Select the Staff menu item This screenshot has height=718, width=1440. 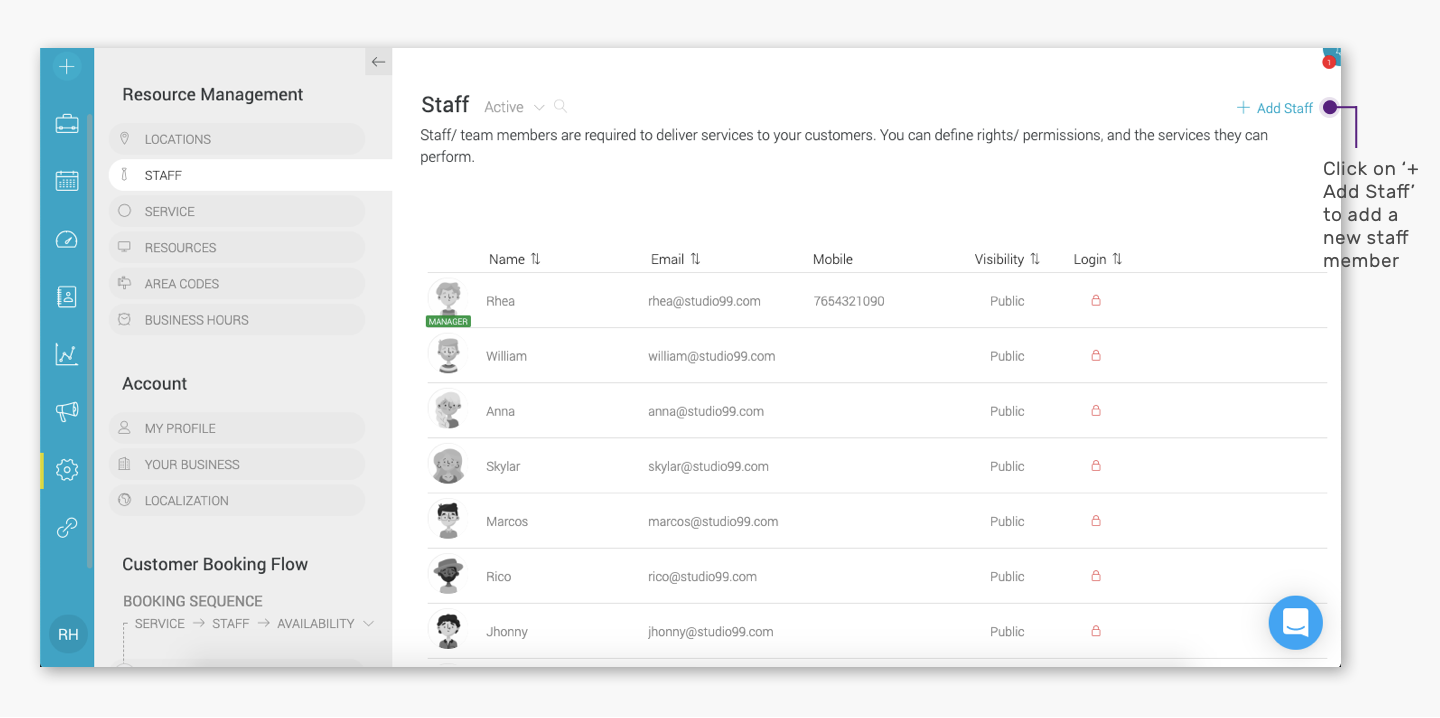click(250, 175)
